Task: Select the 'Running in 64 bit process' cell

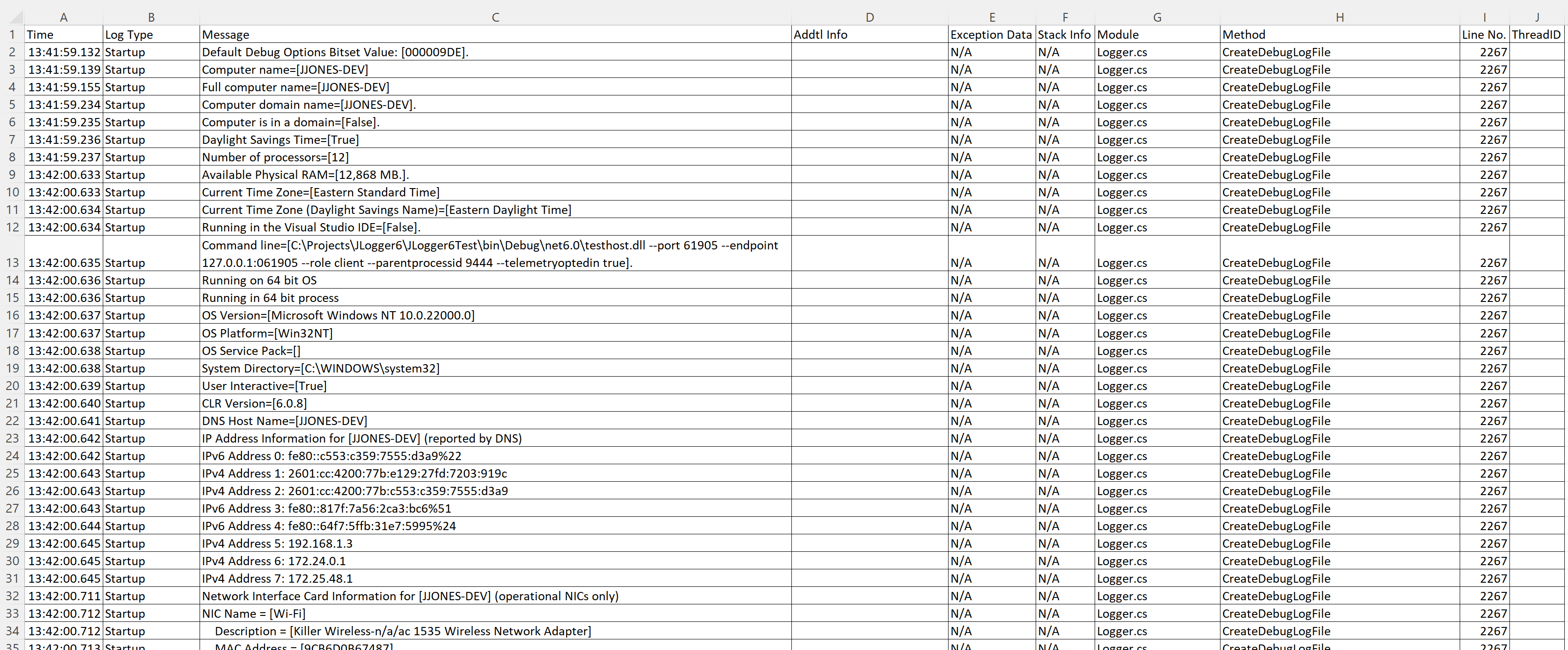Action: [495, 298]
